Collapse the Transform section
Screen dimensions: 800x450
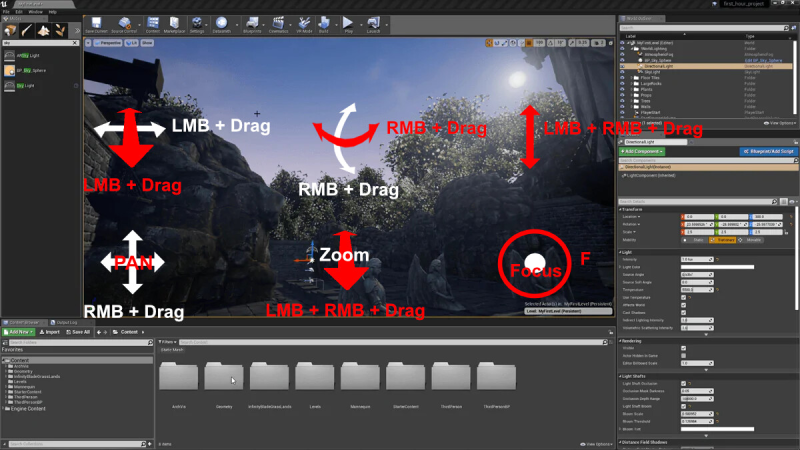coord(621,210)
